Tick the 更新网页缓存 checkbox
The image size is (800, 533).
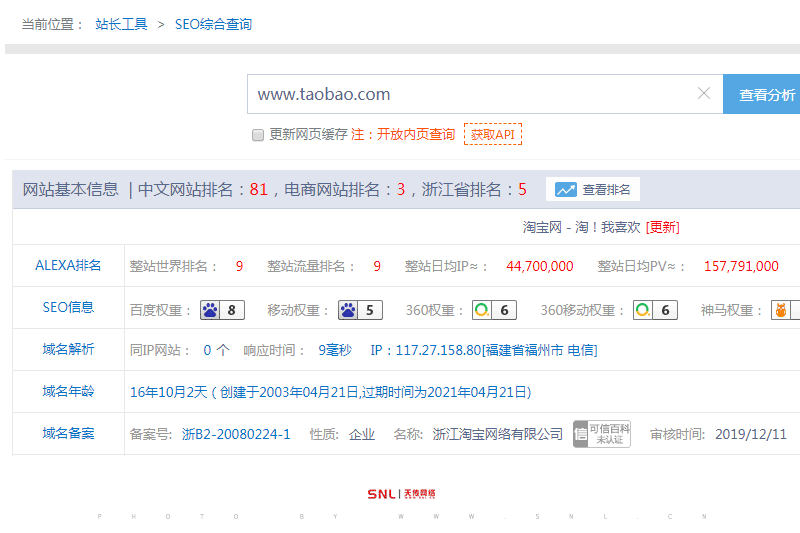pos(258,135)
